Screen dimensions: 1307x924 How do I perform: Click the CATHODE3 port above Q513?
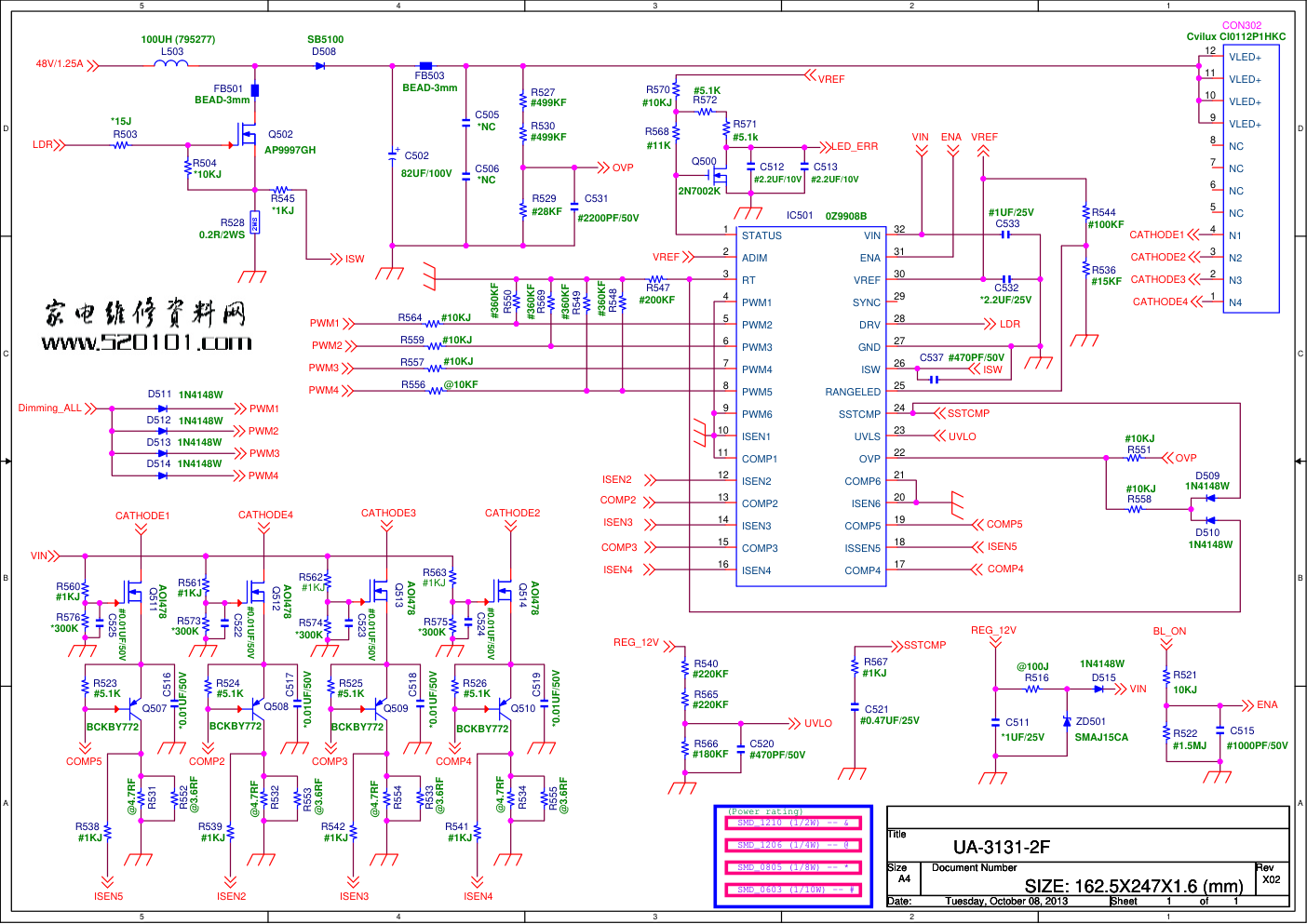388,513
